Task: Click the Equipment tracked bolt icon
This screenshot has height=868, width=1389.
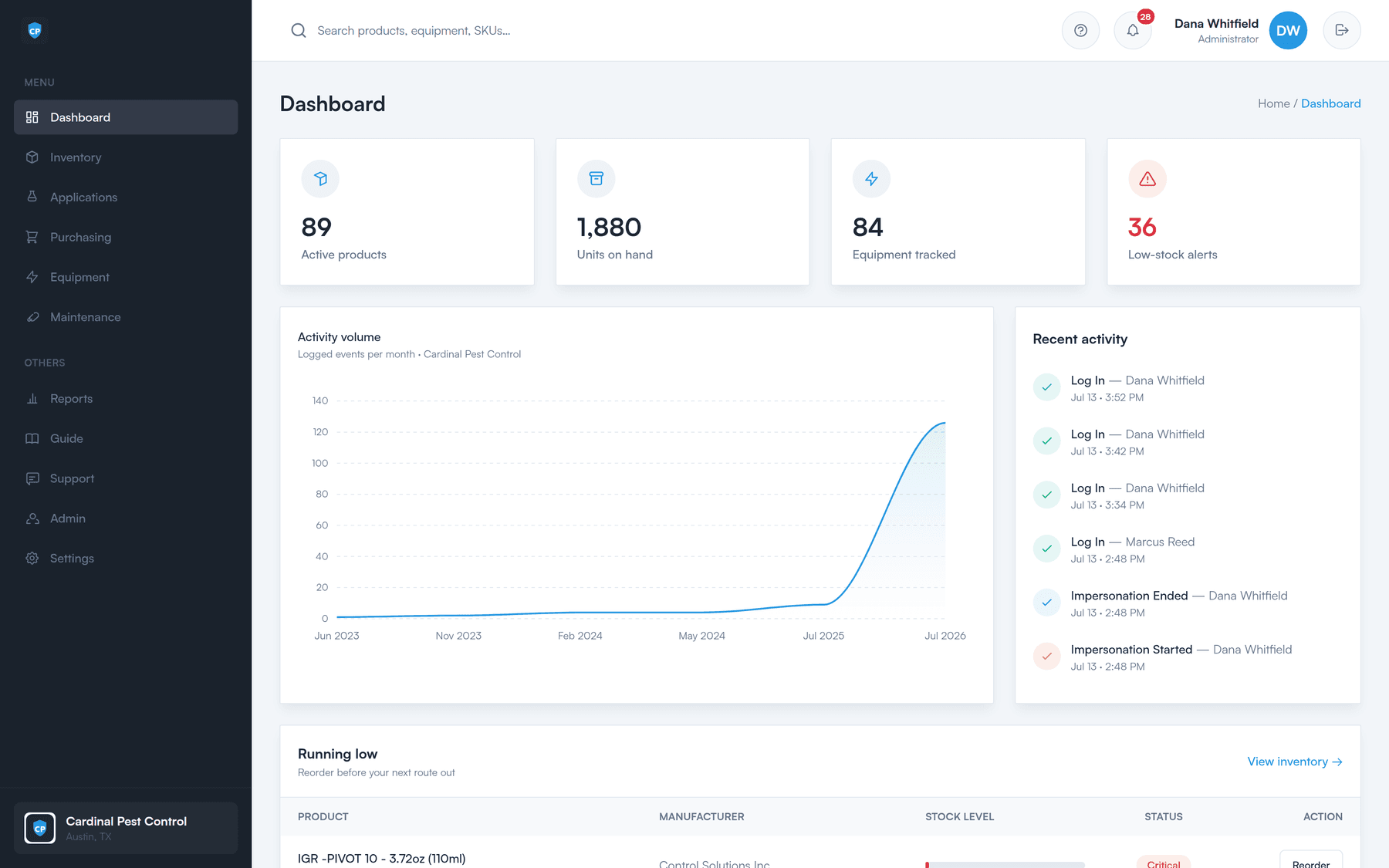Action: click(871, 179)
